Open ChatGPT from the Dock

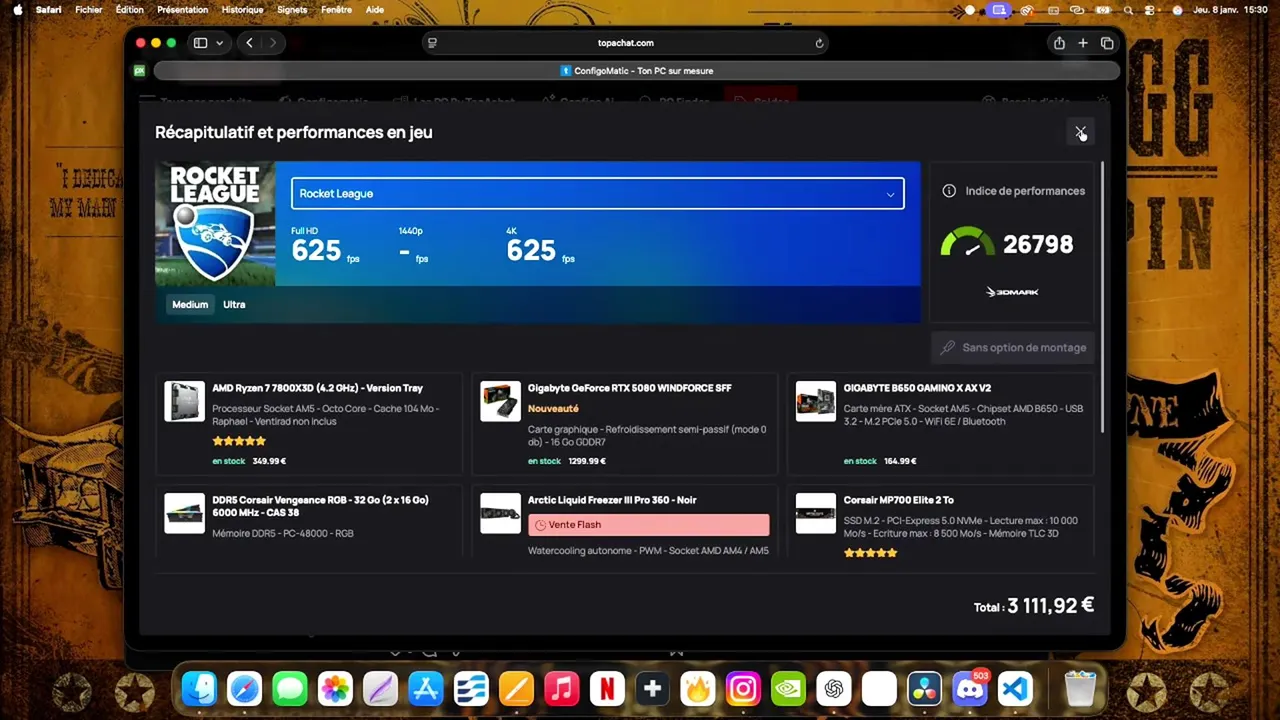tap(834, 689)
